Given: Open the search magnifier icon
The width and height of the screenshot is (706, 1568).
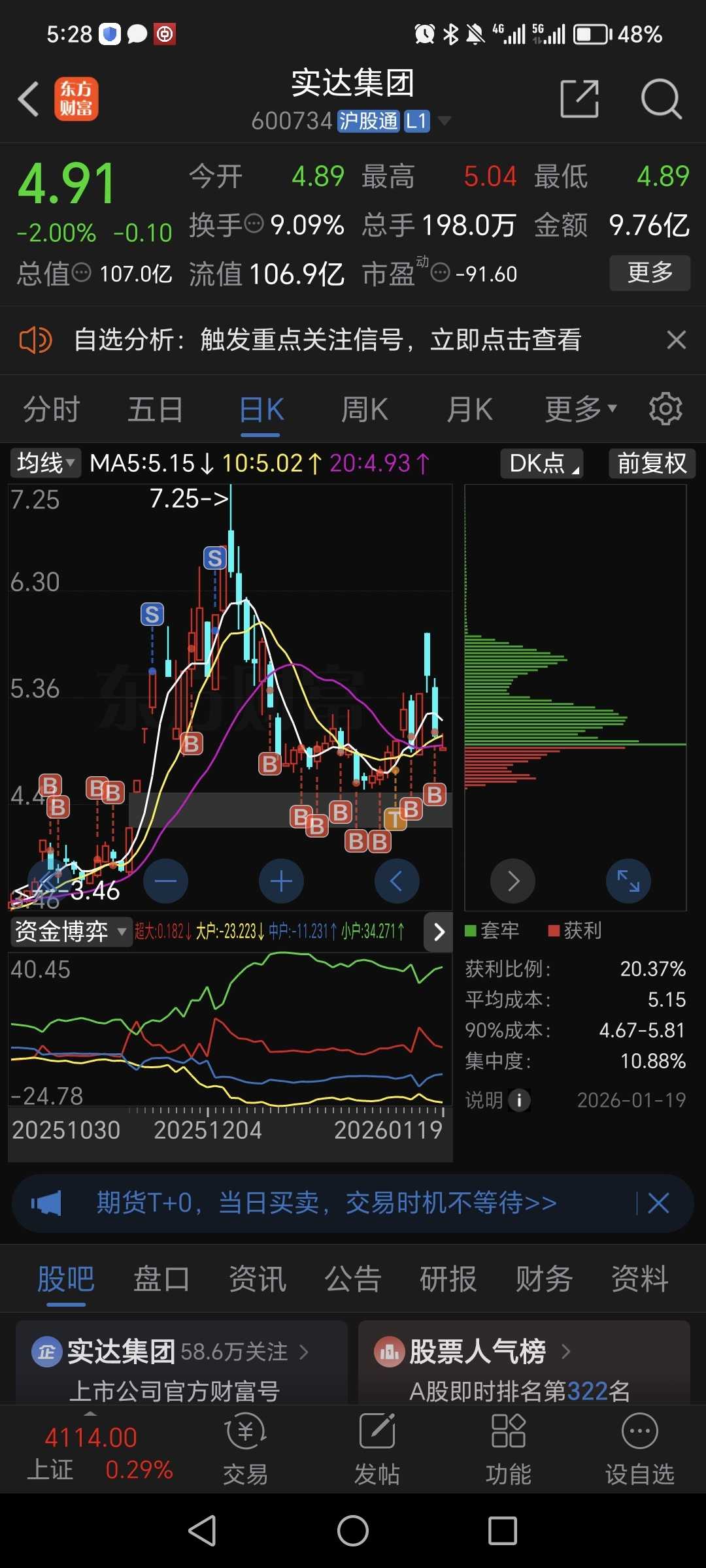Looking at the screenshot, I should [662, 99].
